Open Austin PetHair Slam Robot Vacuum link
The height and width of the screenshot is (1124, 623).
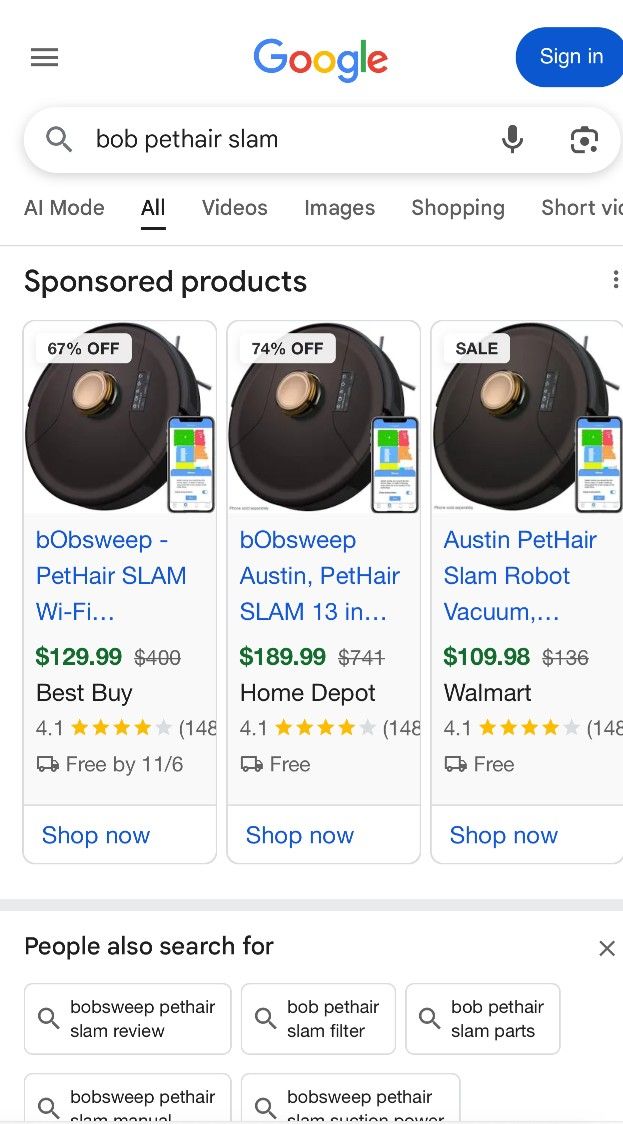point(520,575)
